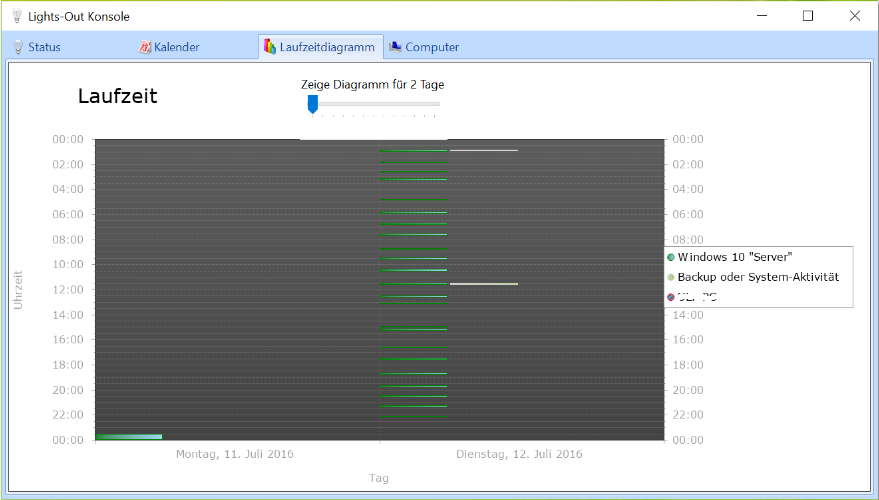
Task: Click the white activity bar near 01:00 Dienstag
Action: tap(484, 150)
